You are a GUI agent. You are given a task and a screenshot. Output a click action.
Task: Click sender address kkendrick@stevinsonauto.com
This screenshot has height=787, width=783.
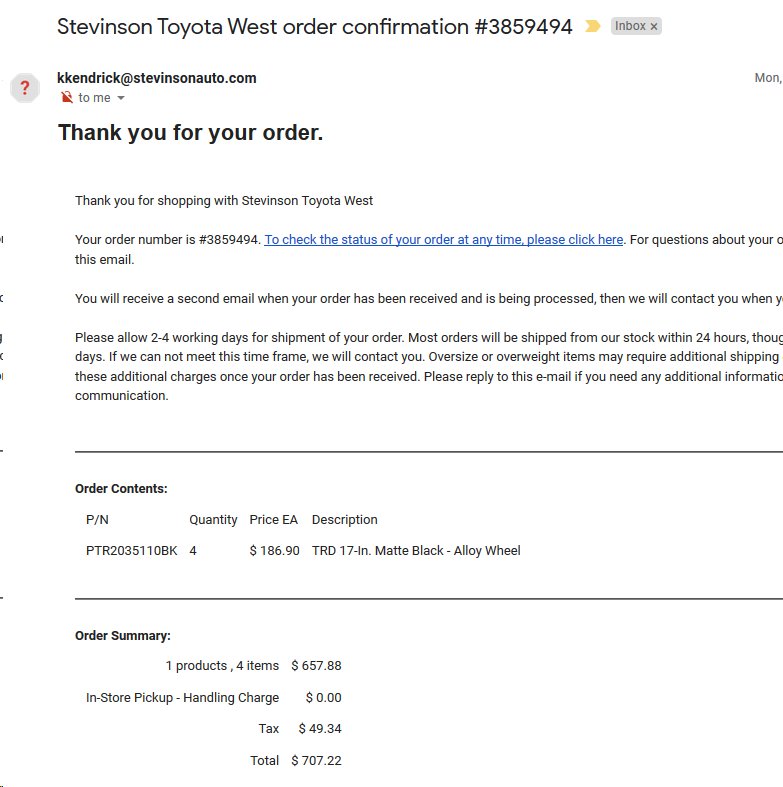click(157, 78)
